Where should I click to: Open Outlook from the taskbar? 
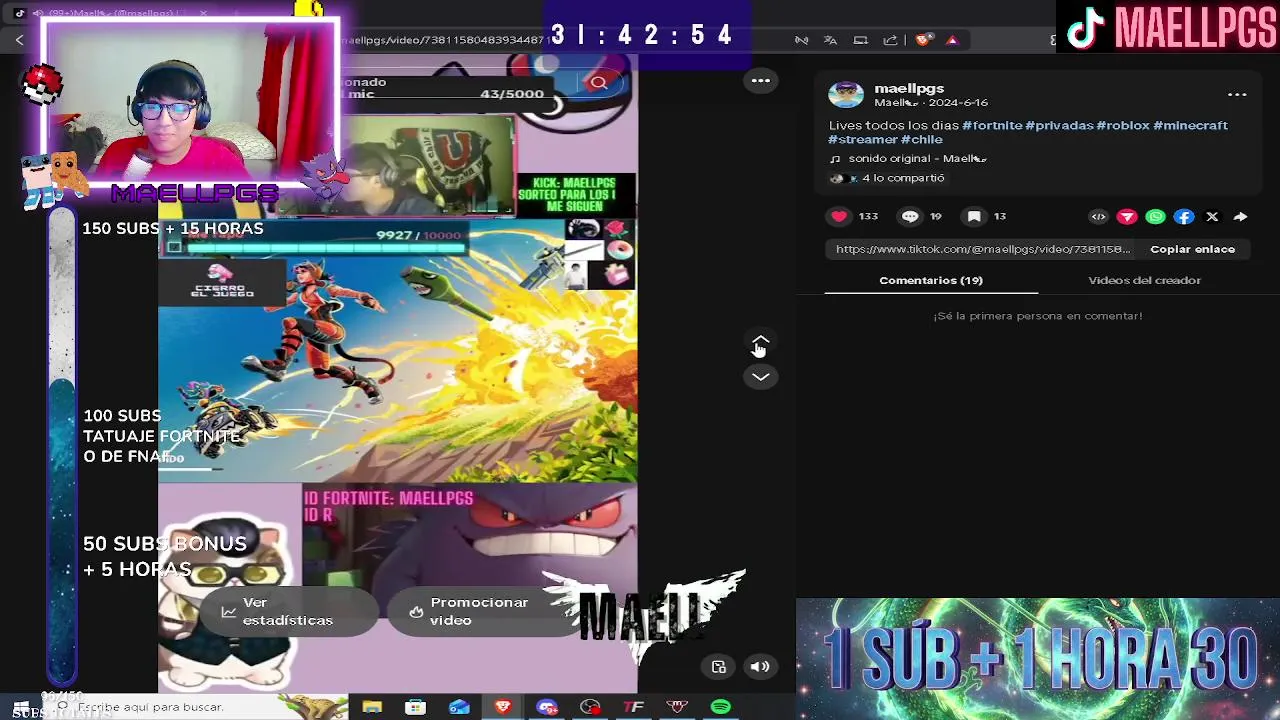click(459, 707)
